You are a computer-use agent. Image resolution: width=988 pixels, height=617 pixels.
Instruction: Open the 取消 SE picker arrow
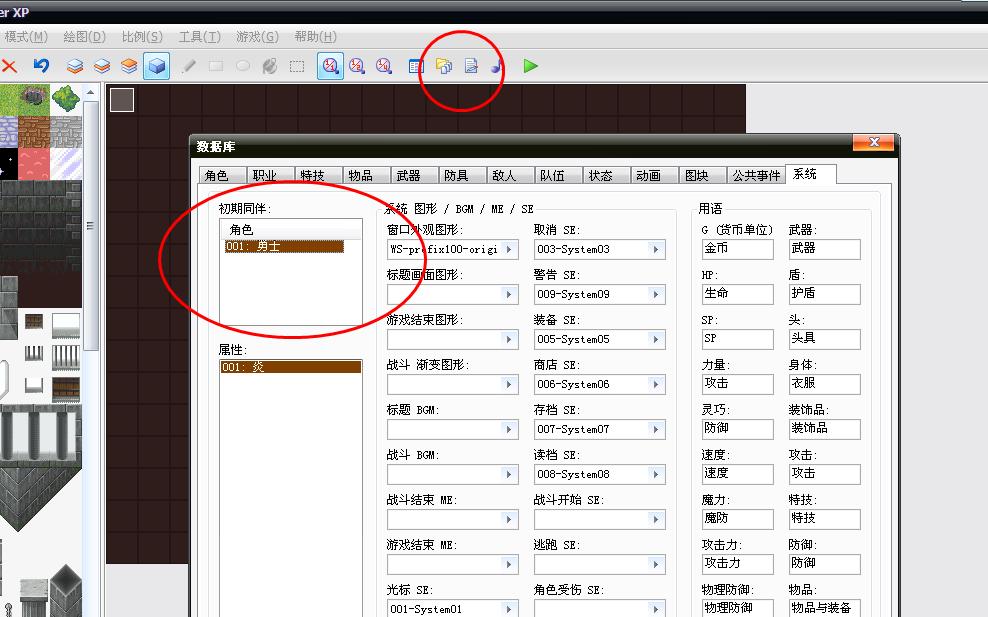click(x=657, y=250)
